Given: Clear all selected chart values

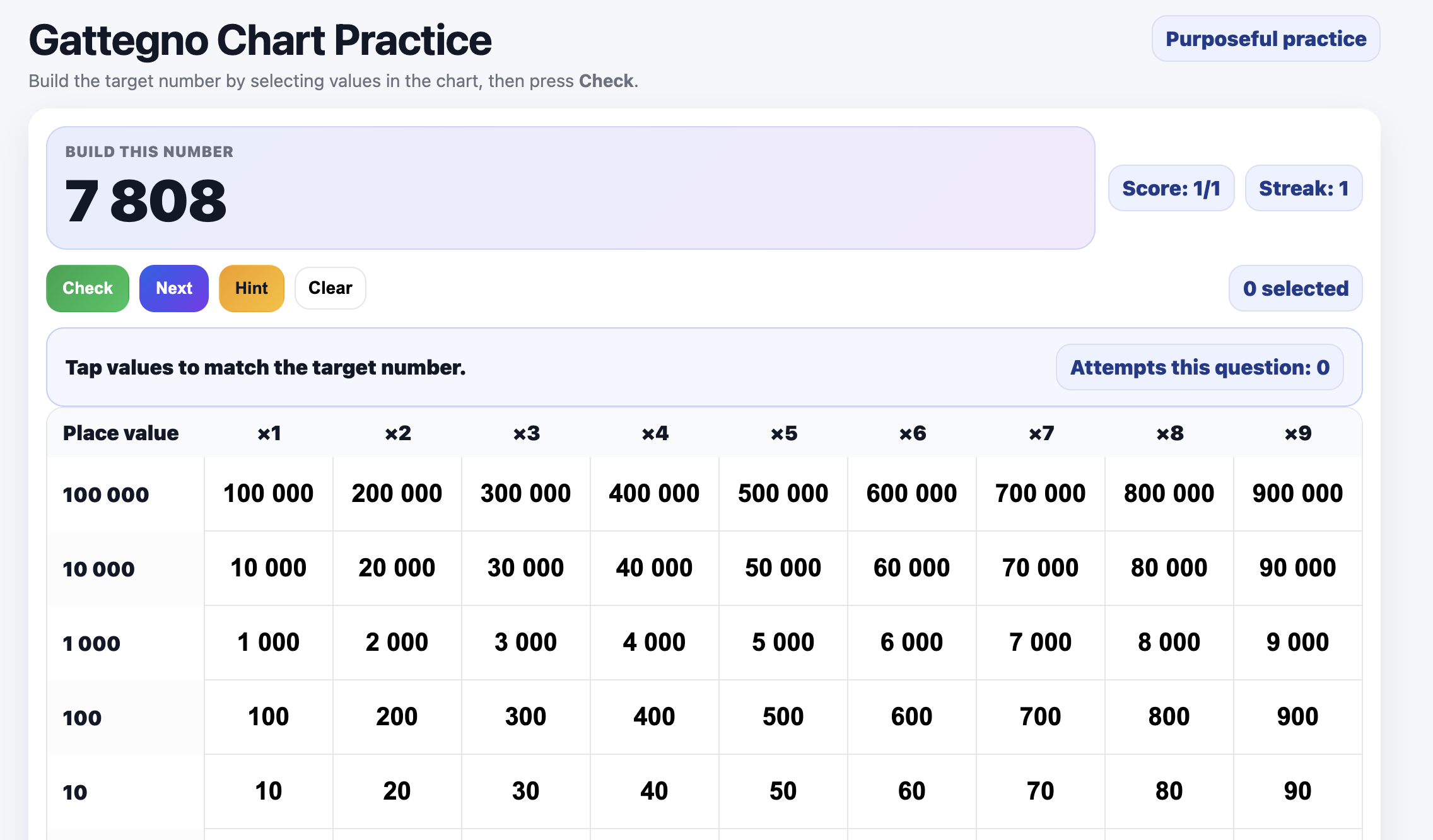Looking at the screenshot, I should pyautogui.click(x=330, y=288).
